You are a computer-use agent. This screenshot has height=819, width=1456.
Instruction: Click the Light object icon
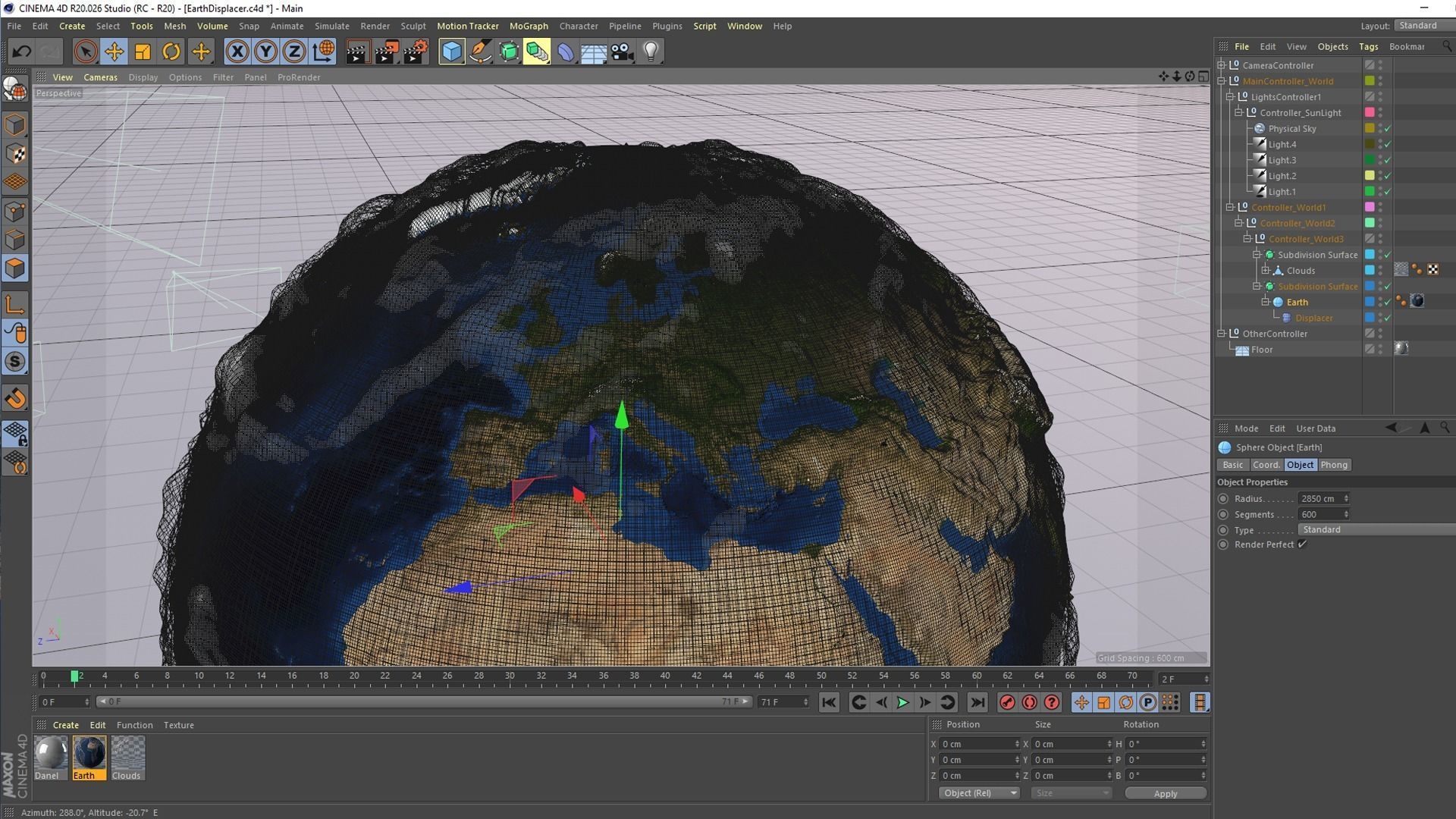pos(651,52)
